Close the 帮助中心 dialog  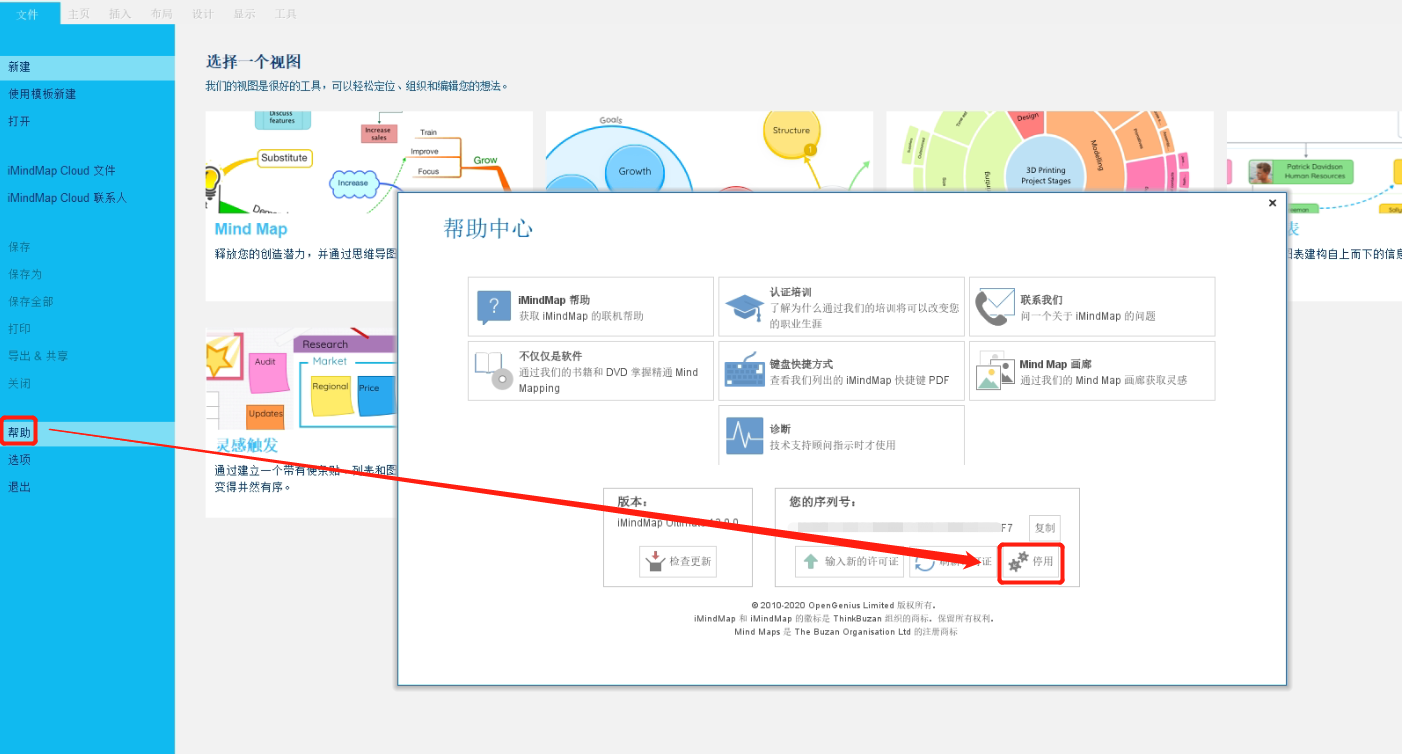pos(1272,203)
